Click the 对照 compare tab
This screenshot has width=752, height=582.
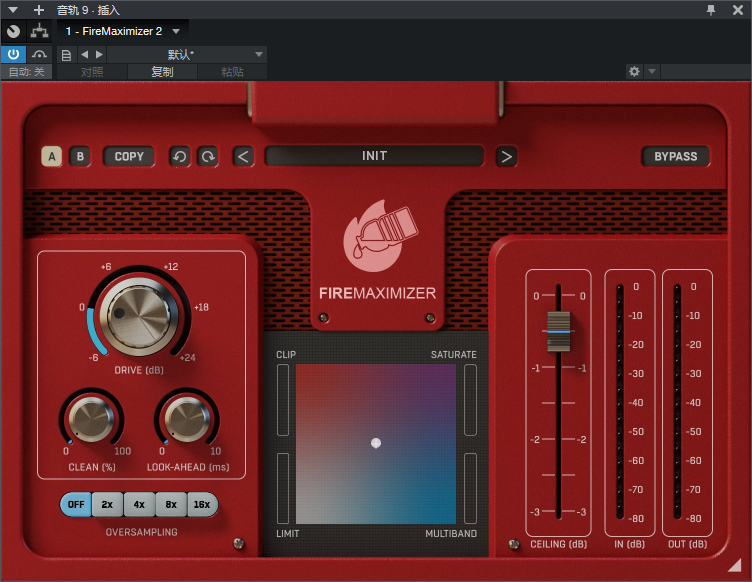tap(92, 72)
